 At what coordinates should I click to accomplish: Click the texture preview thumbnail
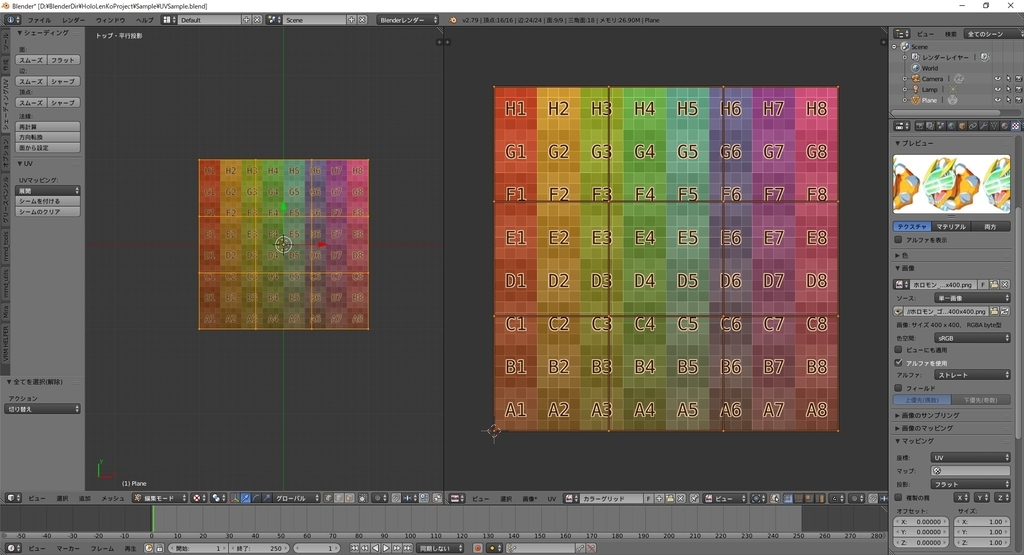coord(952,183)
